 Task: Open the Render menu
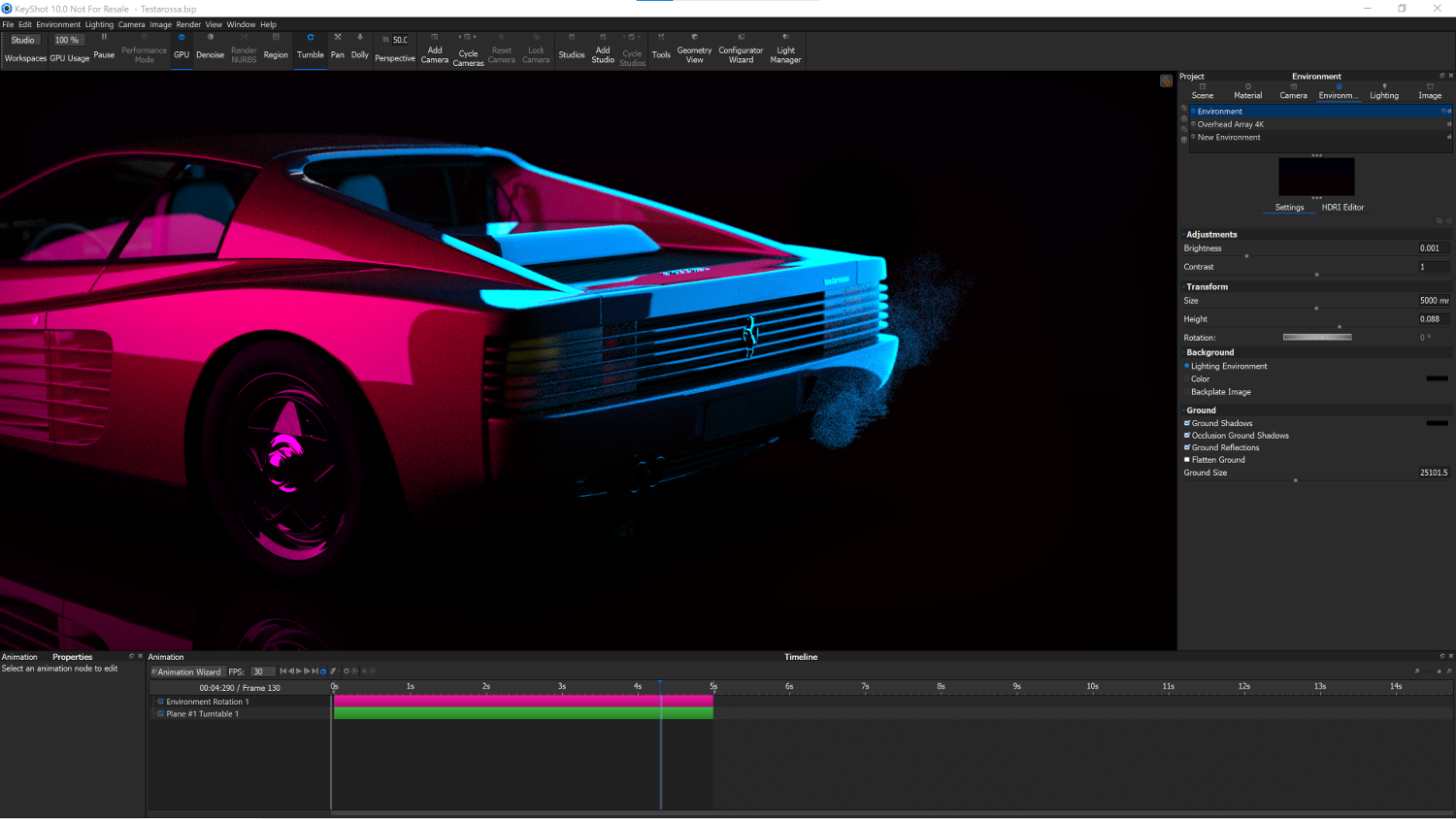point(188,24)
